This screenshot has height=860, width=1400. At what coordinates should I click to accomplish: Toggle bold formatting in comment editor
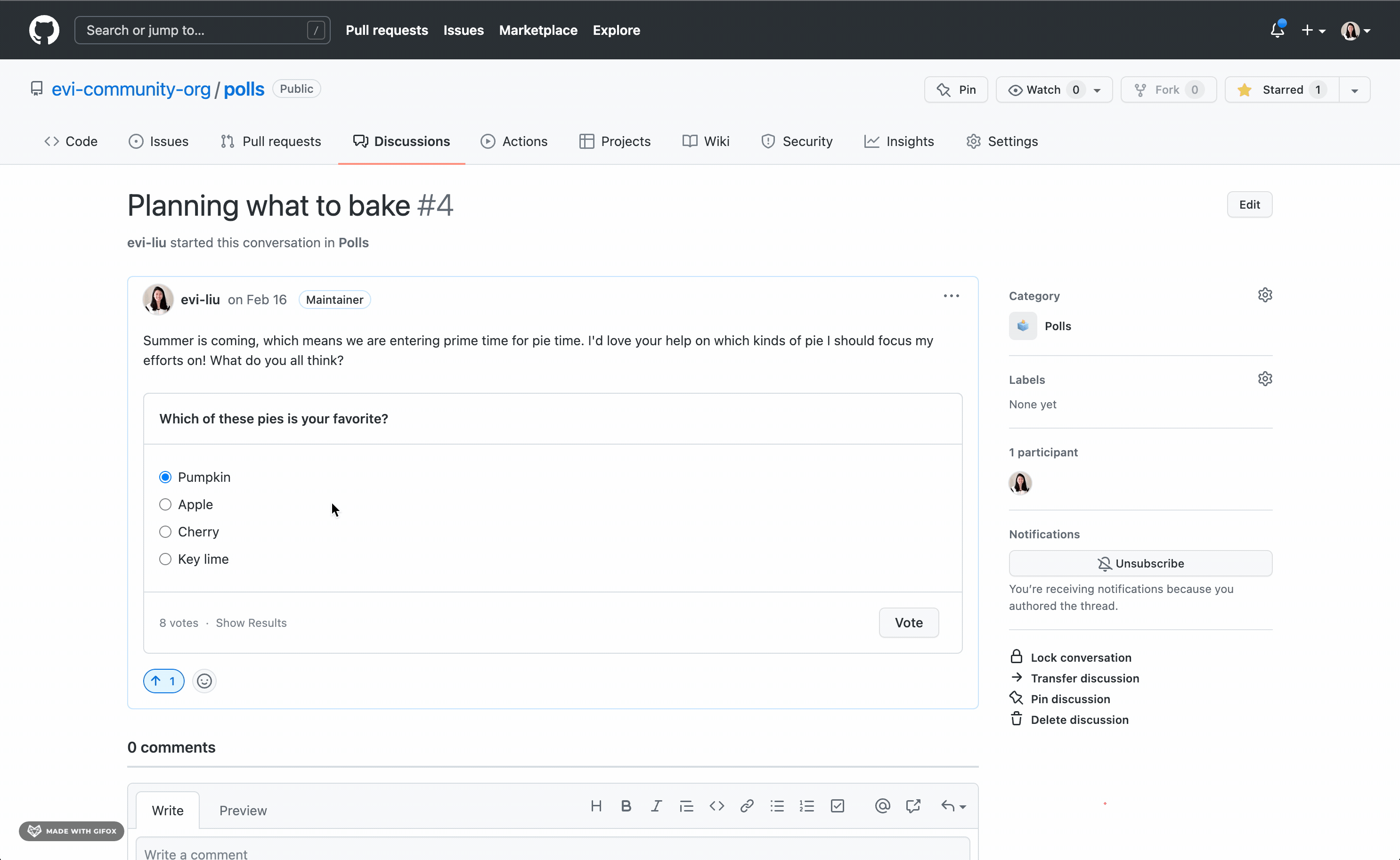pyautogui.click(x=625, y=806)
